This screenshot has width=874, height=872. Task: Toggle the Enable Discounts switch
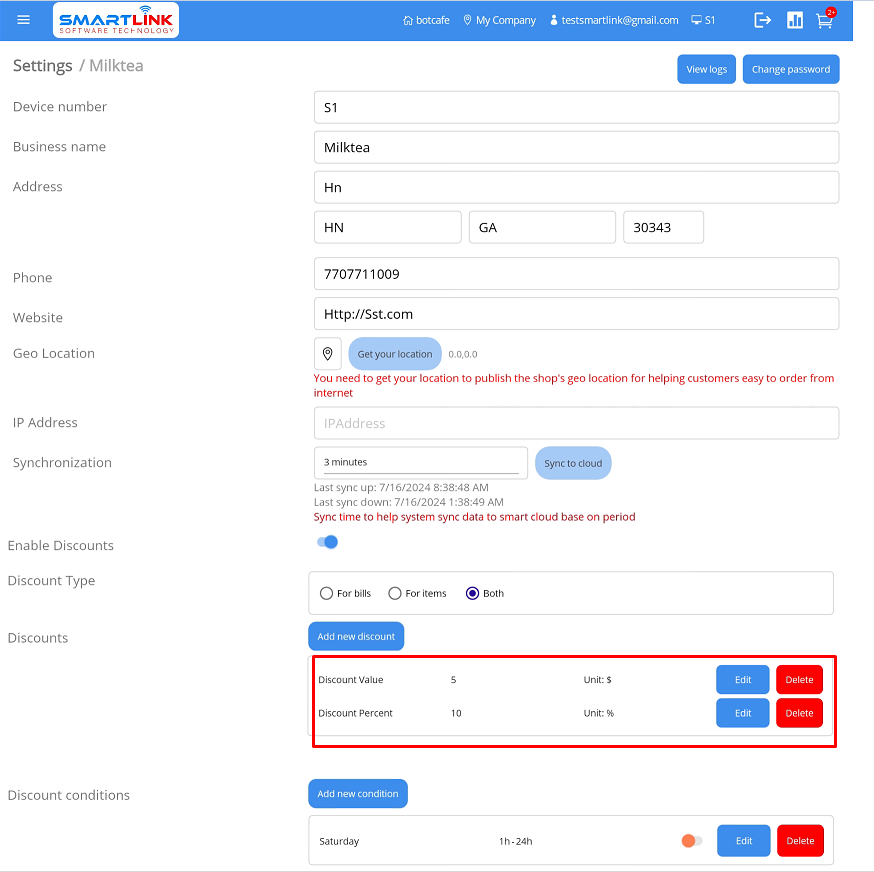pyautogui.click(x=328, y=542)
